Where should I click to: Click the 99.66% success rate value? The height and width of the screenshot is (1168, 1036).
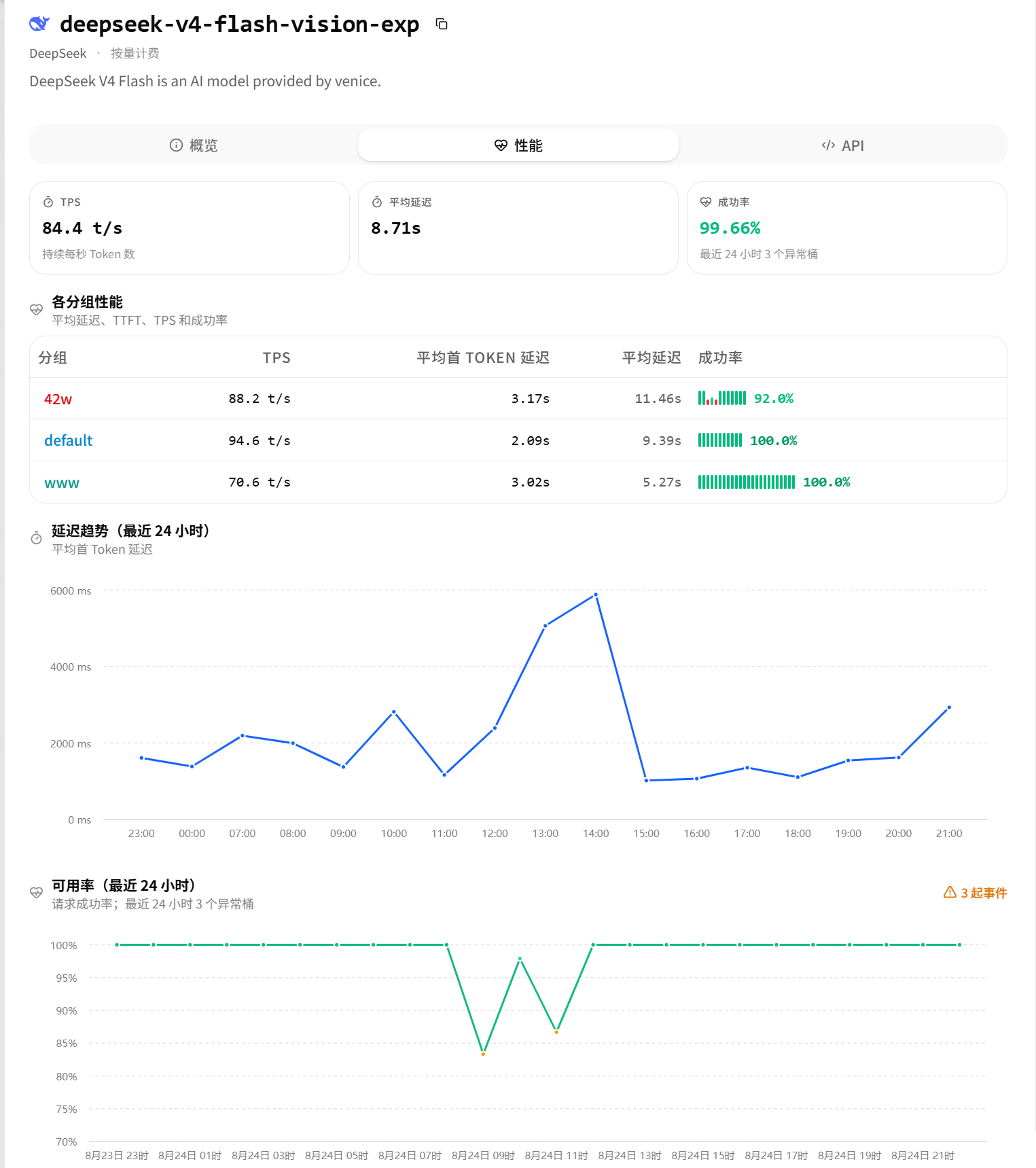tap(730, 228)
